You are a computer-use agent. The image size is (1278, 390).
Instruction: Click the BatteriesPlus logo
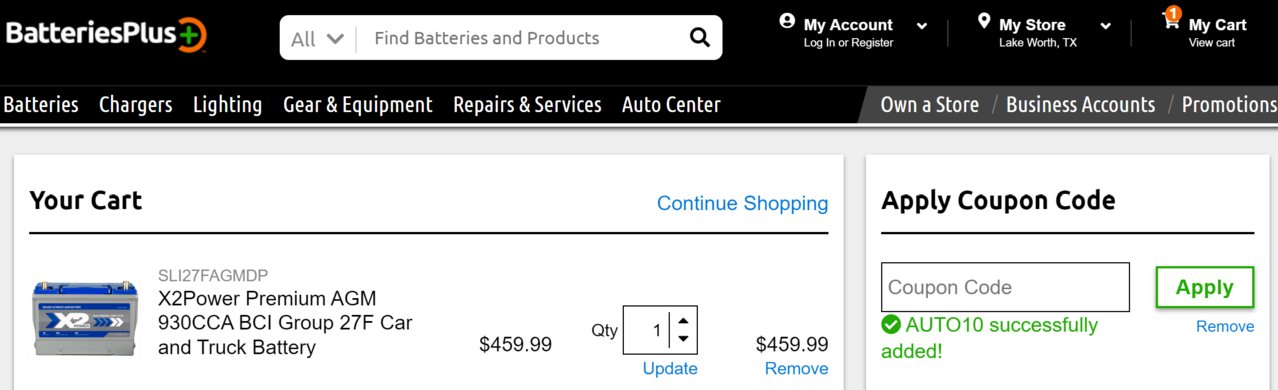(x=106, y=35)
